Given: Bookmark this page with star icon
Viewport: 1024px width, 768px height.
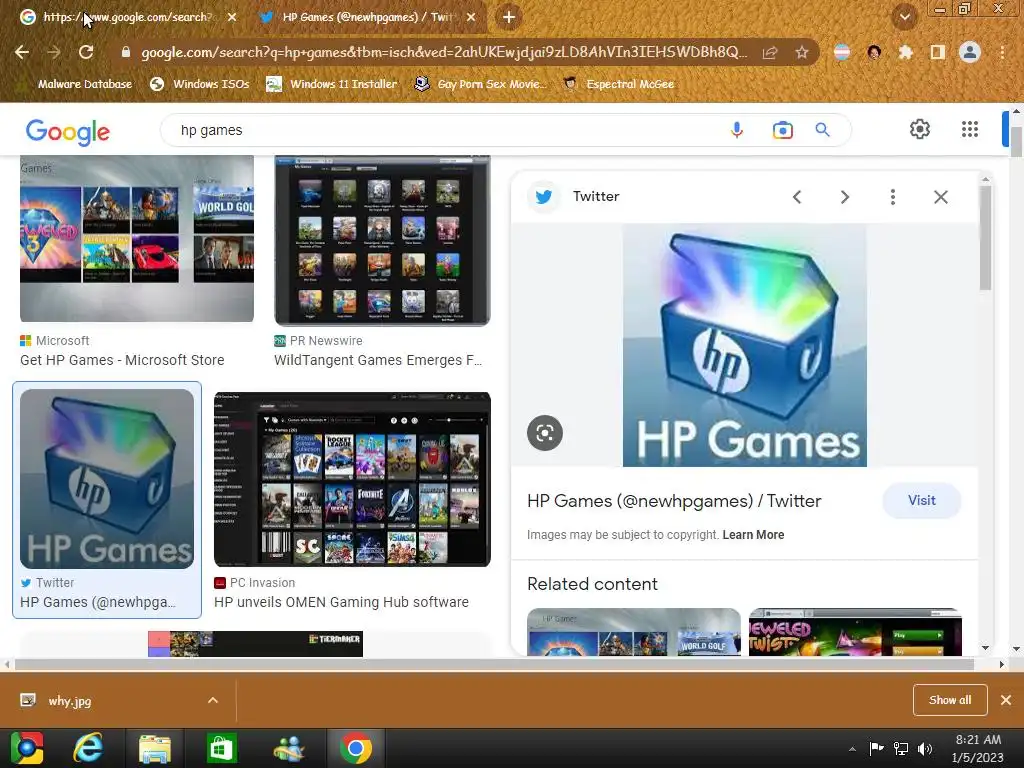Looking at the screenshot, I should click(802, 52).
